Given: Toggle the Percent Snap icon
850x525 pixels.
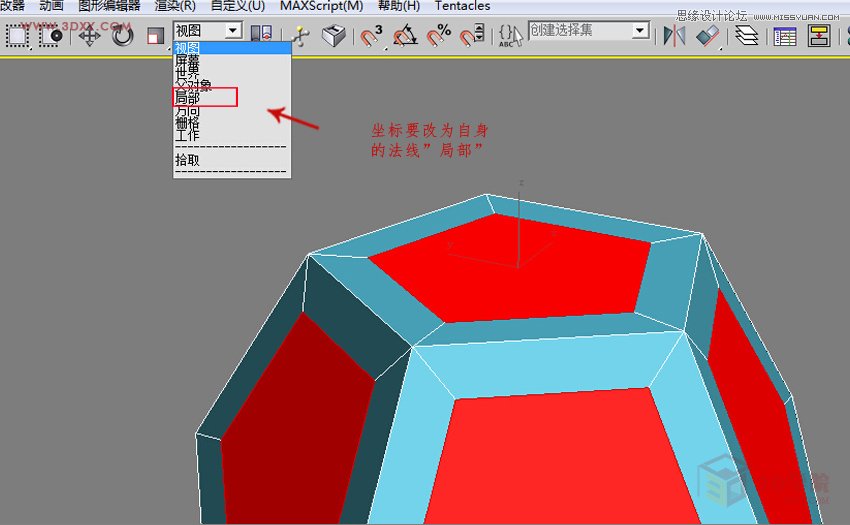Looking at the screenshot, I should pyautogui.click(x=439, y=36).
